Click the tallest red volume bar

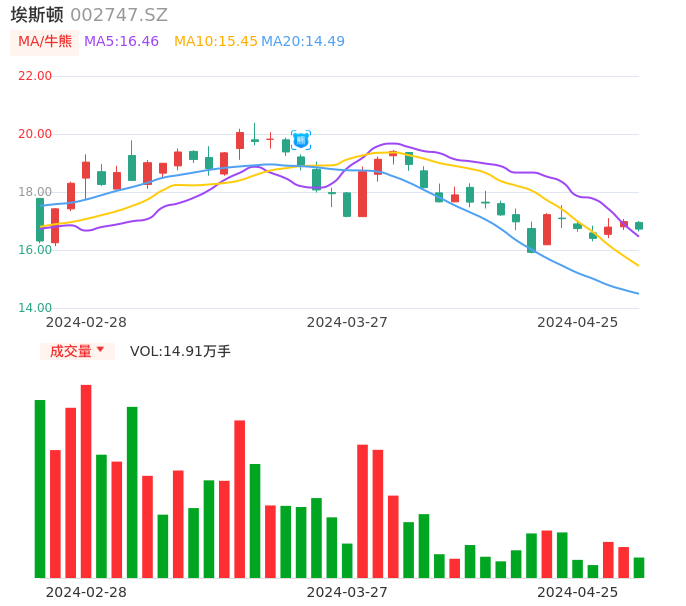pos(86,480)
